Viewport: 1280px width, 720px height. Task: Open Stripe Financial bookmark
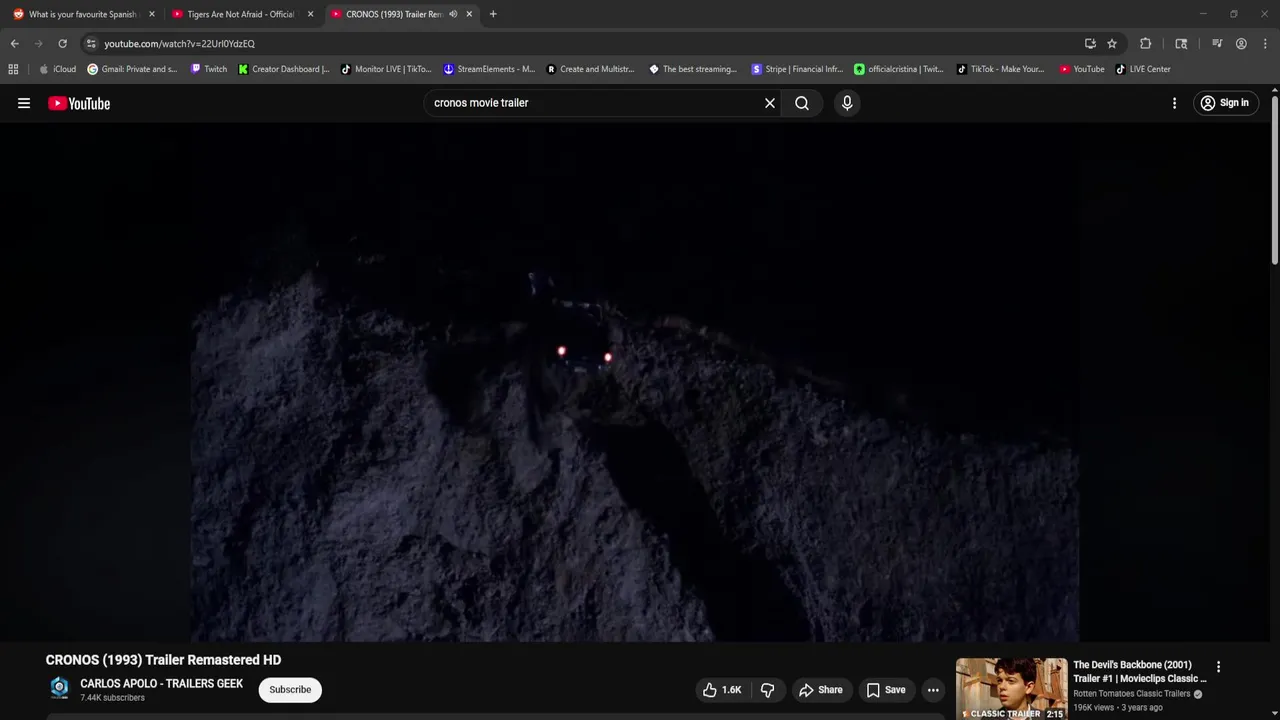pos(797,69)
